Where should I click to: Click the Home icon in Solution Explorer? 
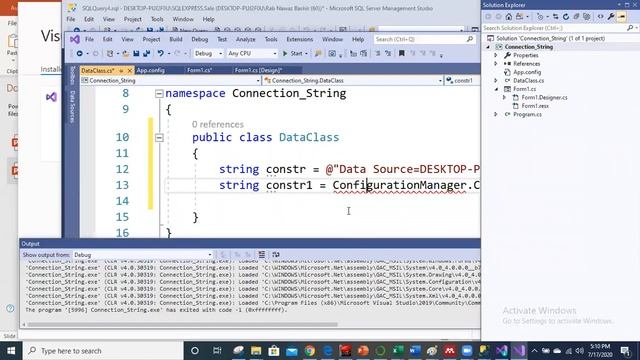509,17
